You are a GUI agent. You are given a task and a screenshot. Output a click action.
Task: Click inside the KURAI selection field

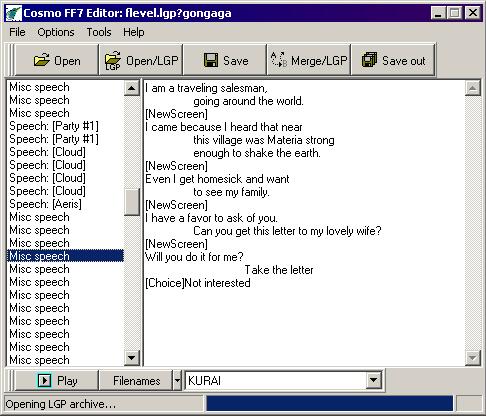point(276,380)
